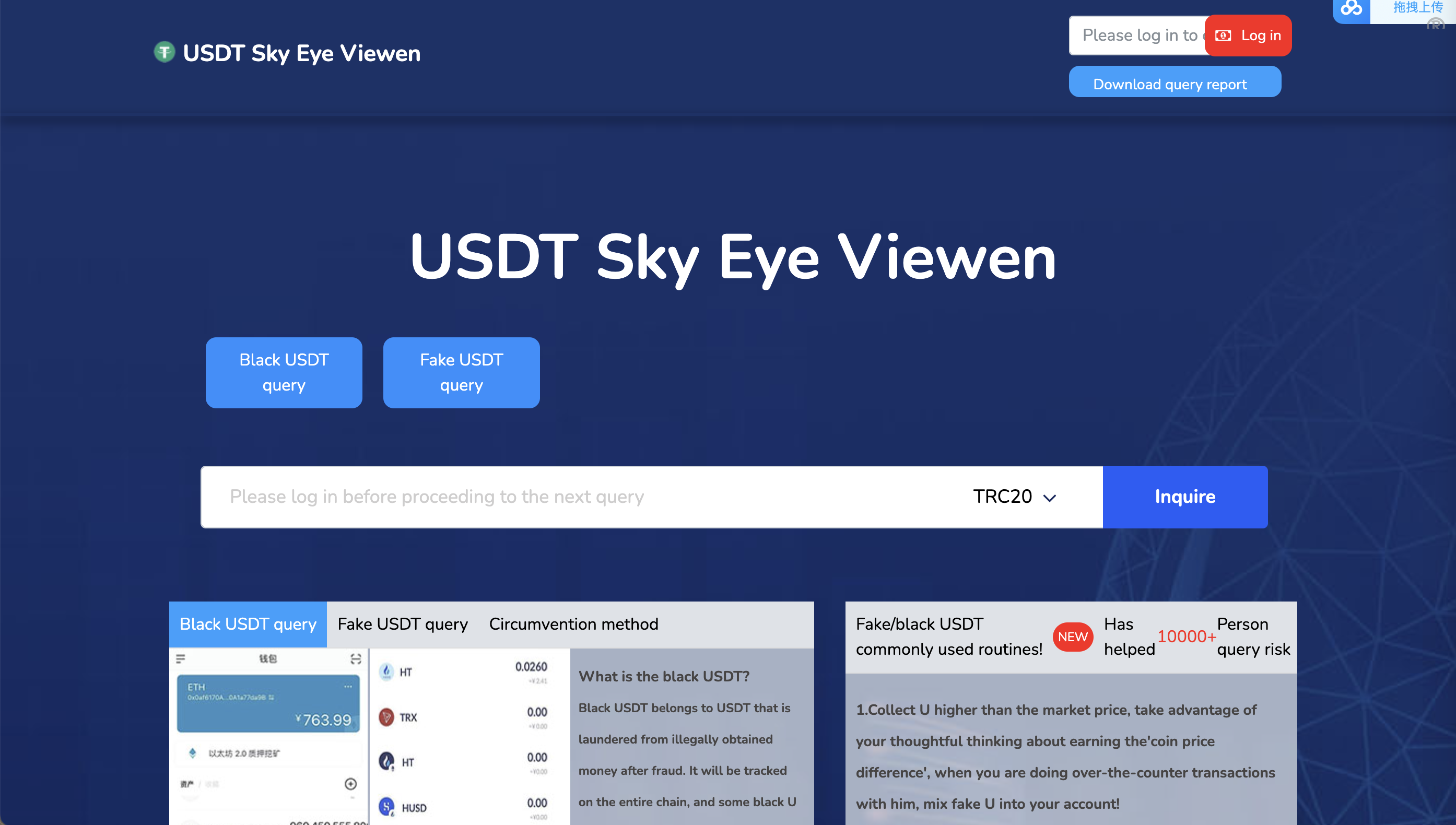Click the large Black USDT query button
The height and width of the screenshot is (825, 1456).
(284, 372)
